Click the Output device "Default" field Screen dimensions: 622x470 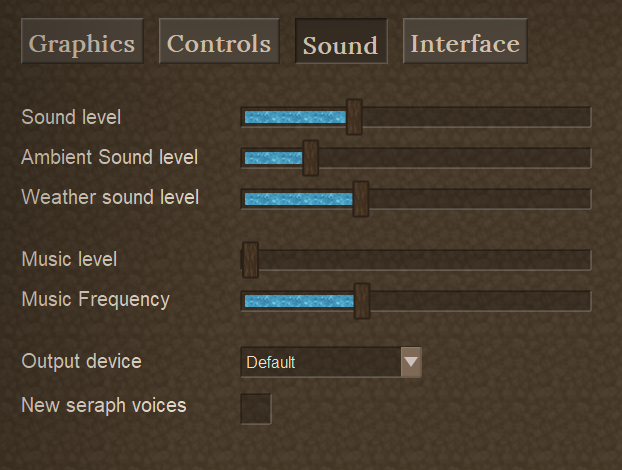(320, 362)
